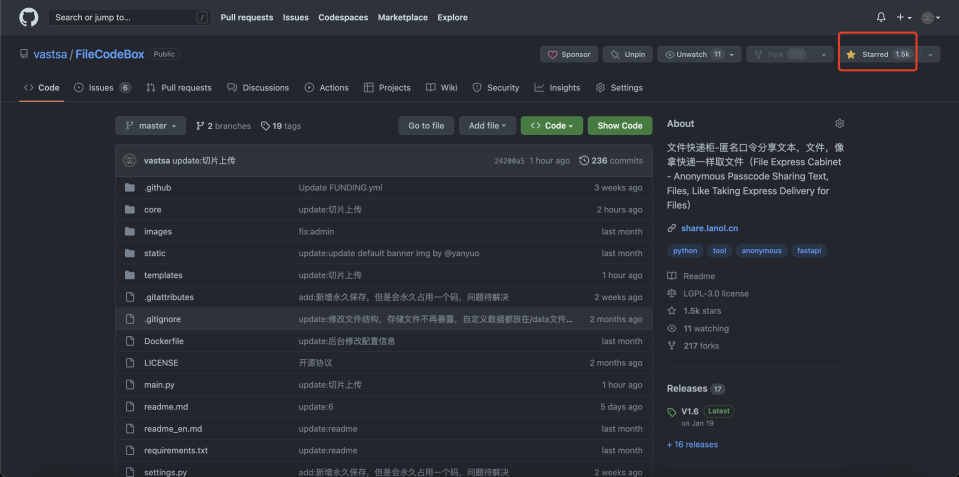Click the python topic tag
This screenshot has height=477, width=959.
pos(685,251)
